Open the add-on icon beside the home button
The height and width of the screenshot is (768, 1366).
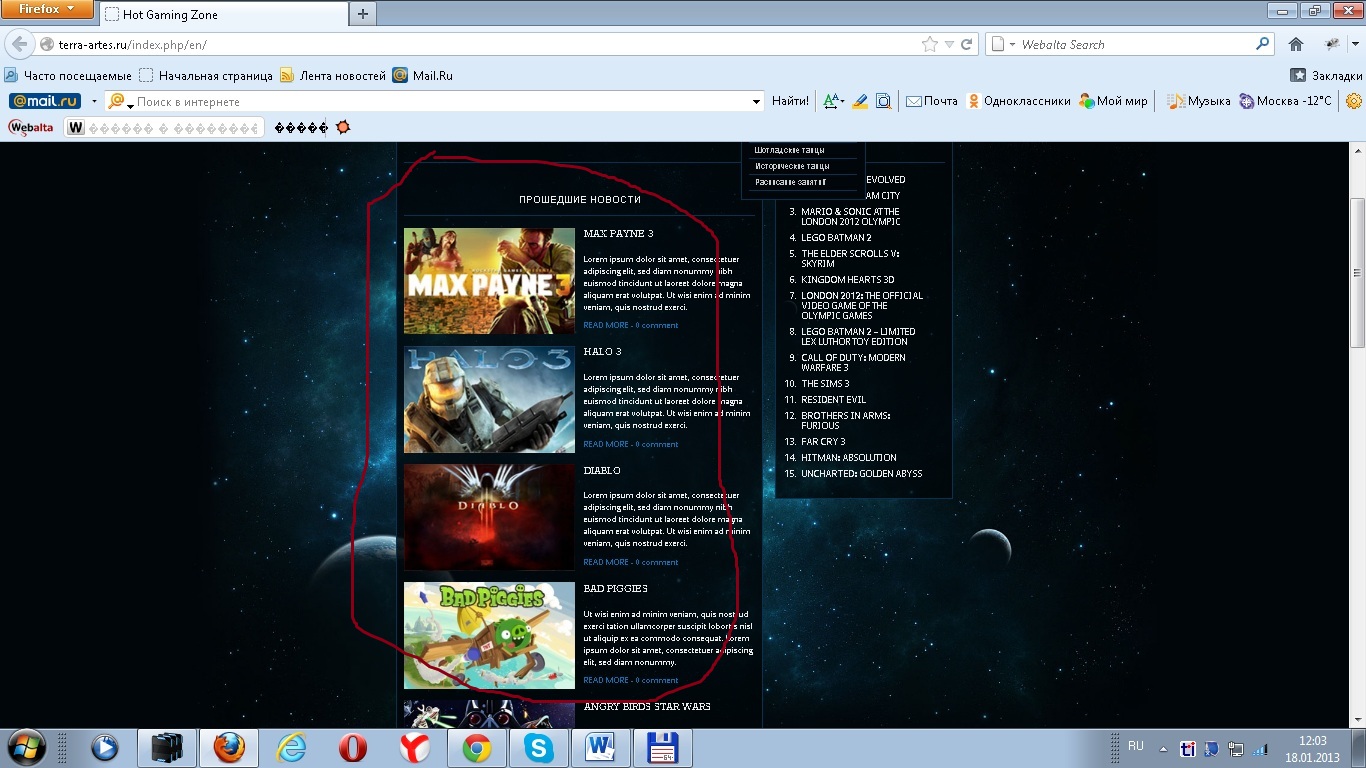coord(1331,44)
